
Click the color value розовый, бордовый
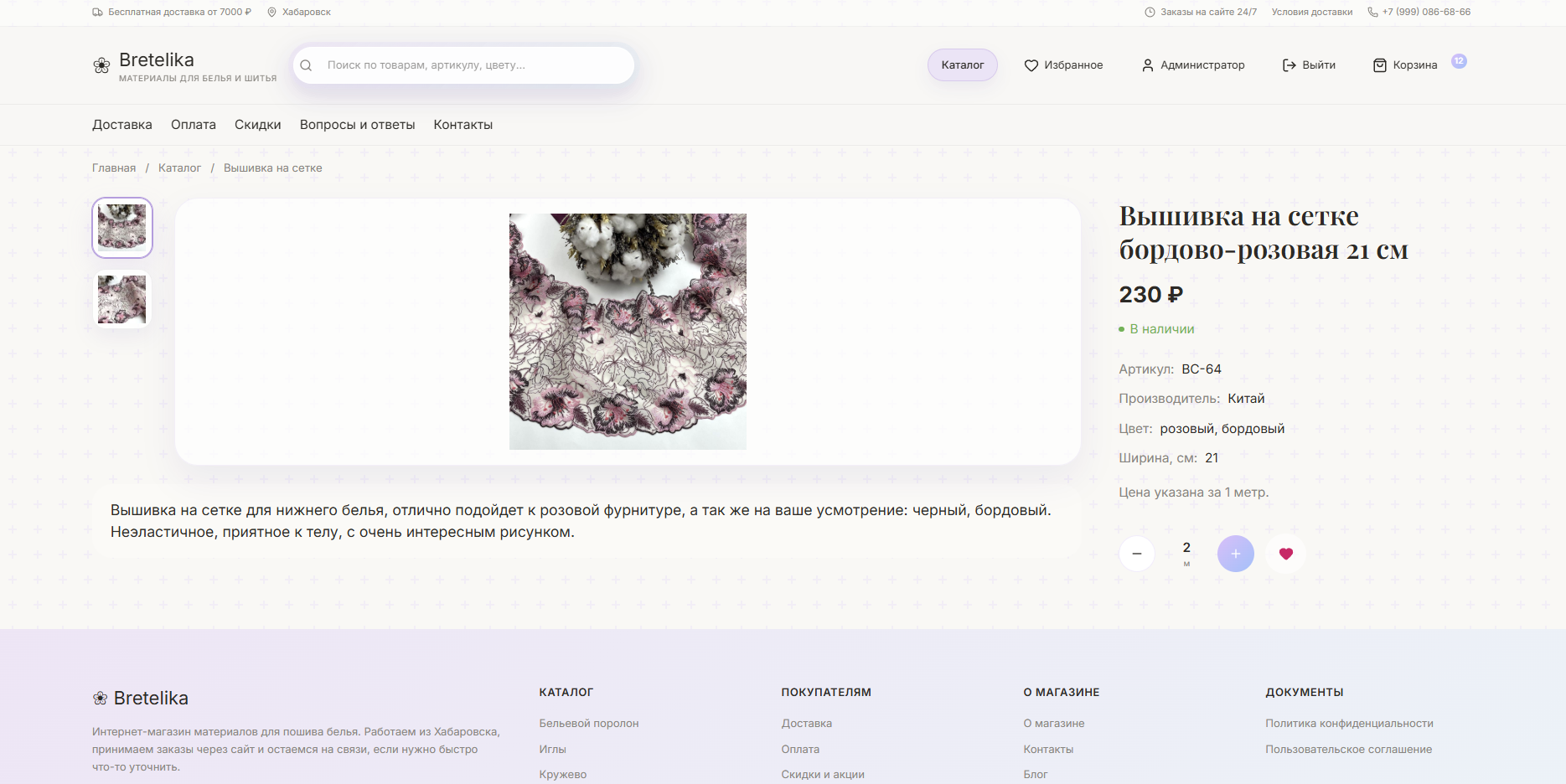(x=1222, y=429)
